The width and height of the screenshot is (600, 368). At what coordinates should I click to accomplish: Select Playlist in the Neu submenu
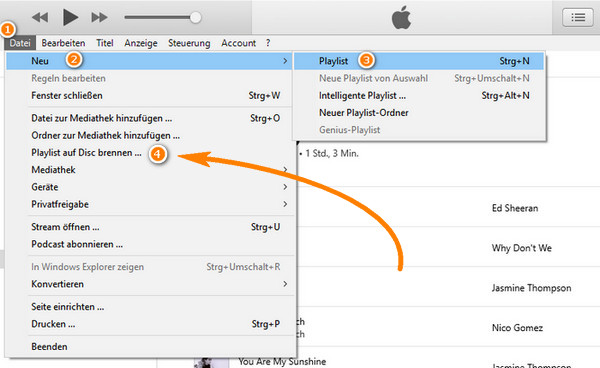coord(419,61)
